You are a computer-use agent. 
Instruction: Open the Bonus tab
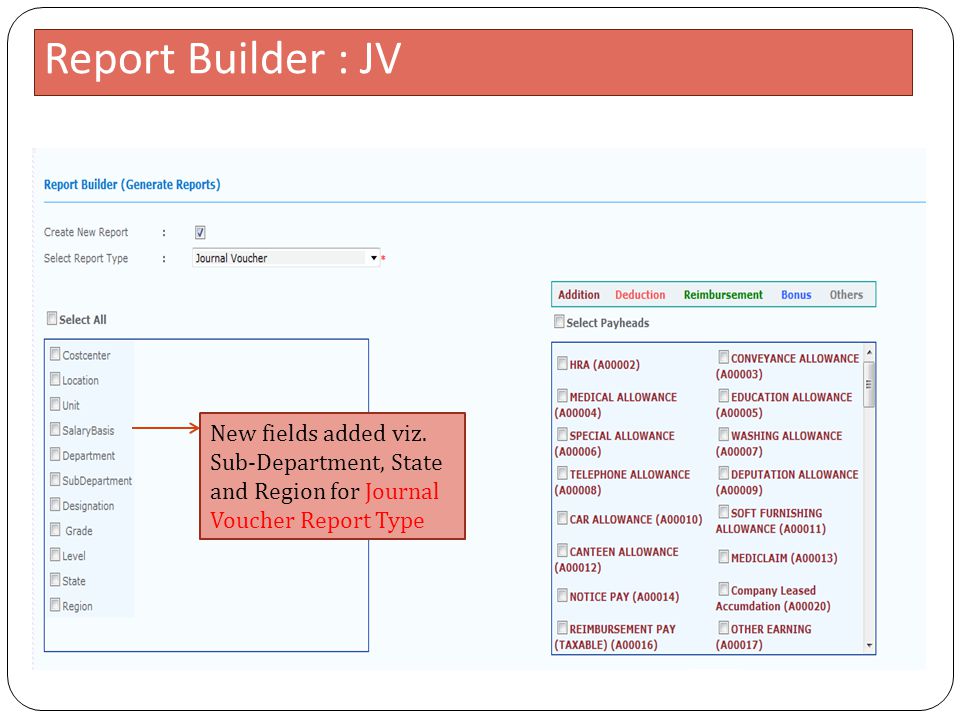coord(796,294)
